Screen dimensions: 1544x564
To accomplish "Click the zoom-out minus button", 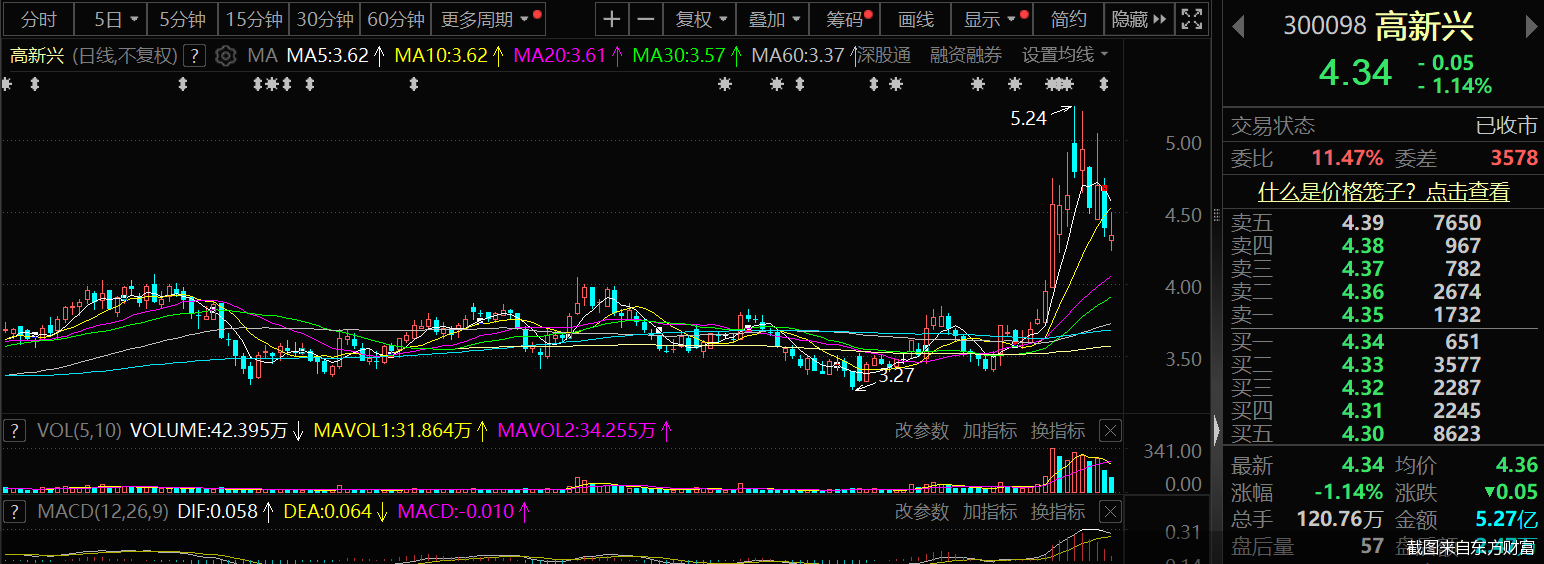I will click(x=647, y=19).
